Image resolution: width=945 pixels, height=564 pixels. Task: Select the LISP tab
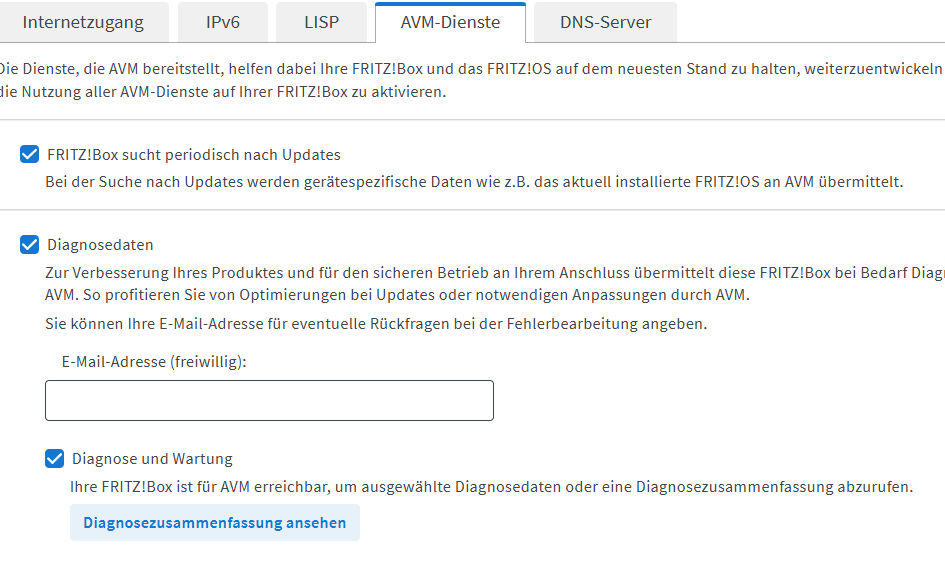point(321,22)
